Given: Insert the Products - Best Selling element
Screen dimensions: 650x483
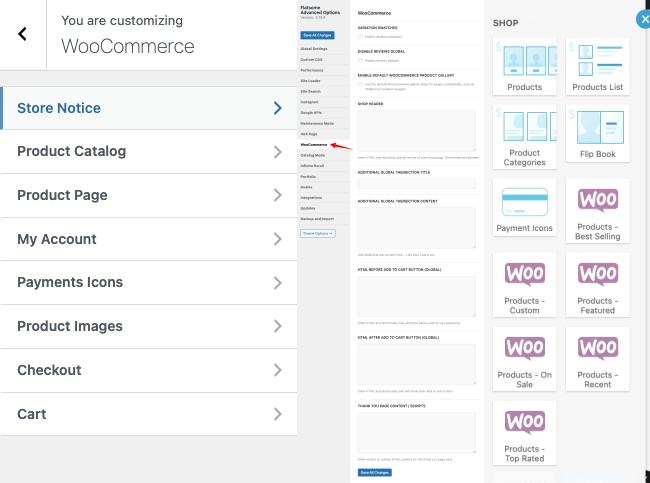Looking at the screenshot, I should [597, 211].
